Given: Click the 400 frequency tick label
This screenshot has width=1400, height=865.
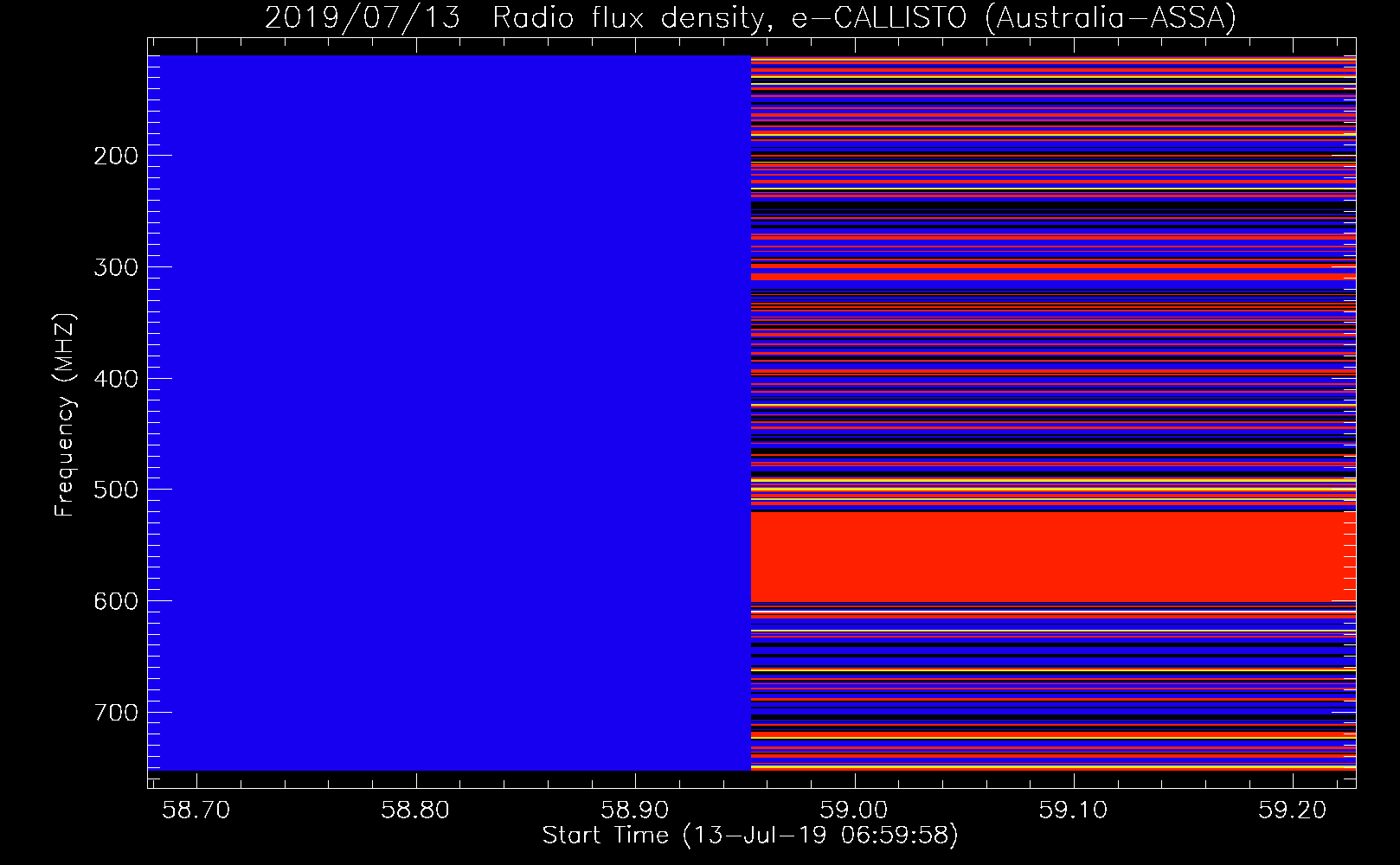Looking at the screenshot, I should [116, 379].
